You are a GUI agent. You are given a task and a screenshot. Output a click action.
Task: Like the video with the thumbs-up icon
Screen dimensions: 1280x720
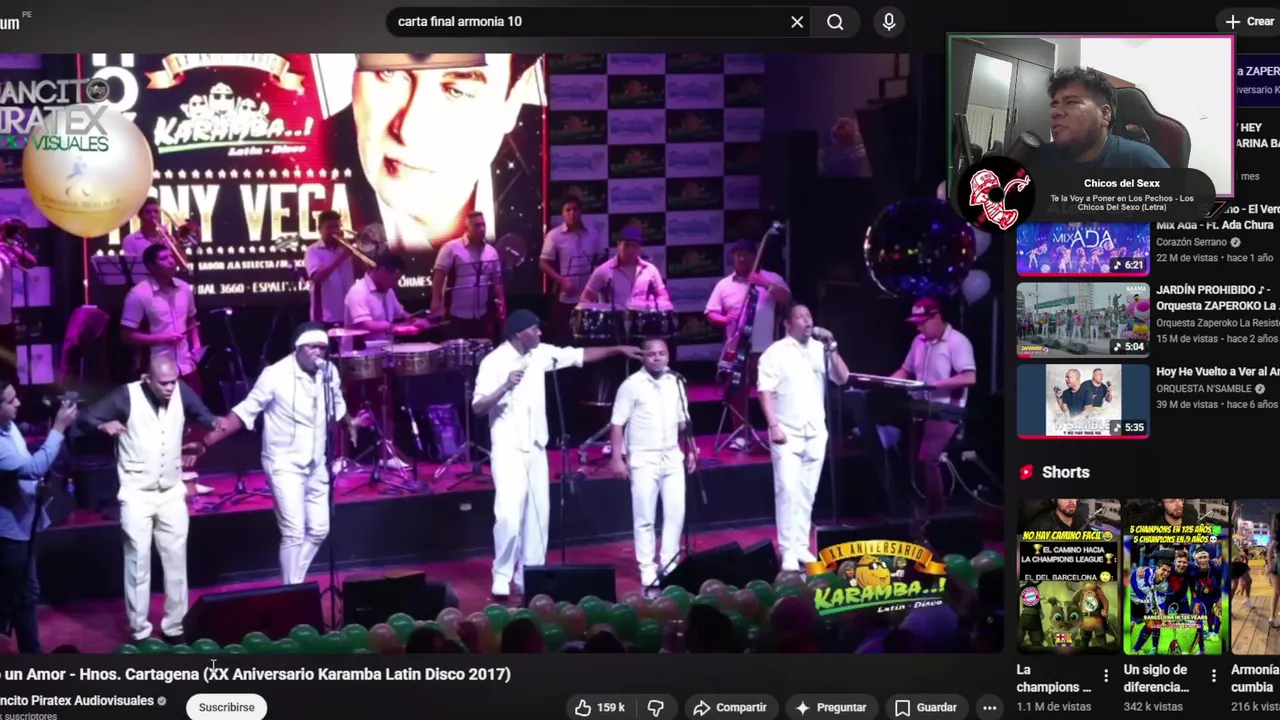click(x=583, y=707)
